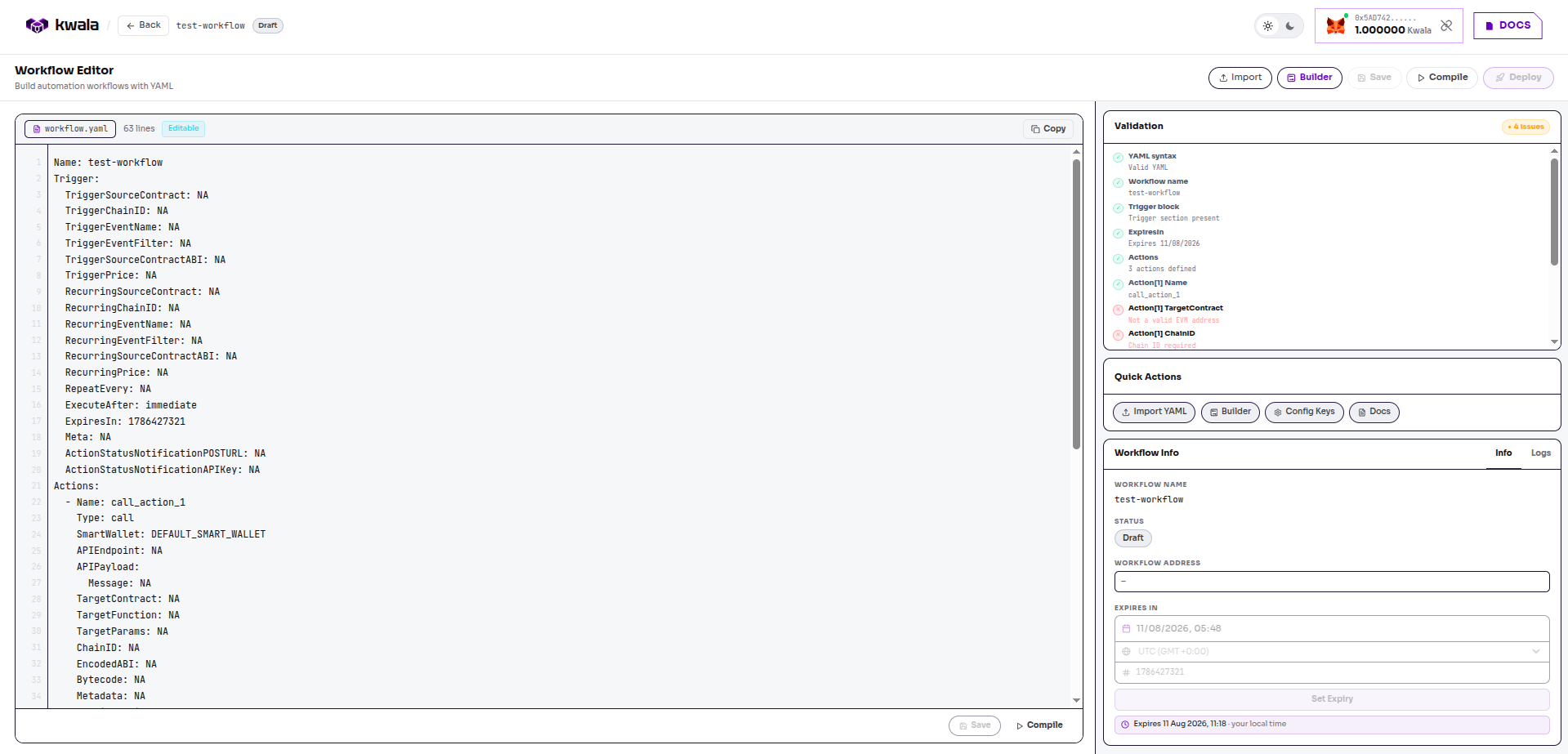Switch to the Info tab

click(x=1503, y=453)
